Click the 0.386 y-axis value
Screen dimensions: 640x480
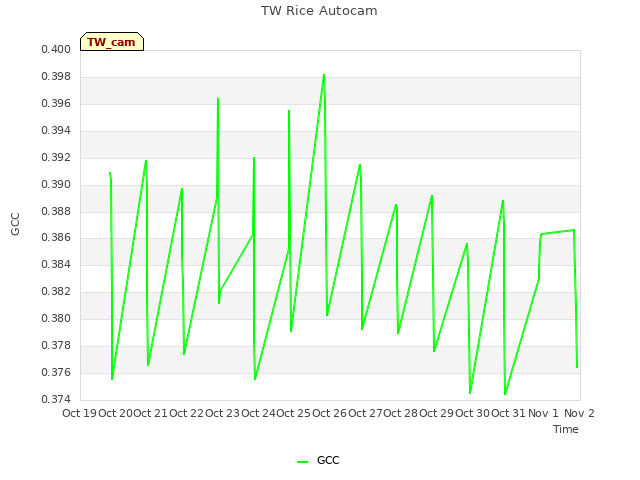coord(56,237)
